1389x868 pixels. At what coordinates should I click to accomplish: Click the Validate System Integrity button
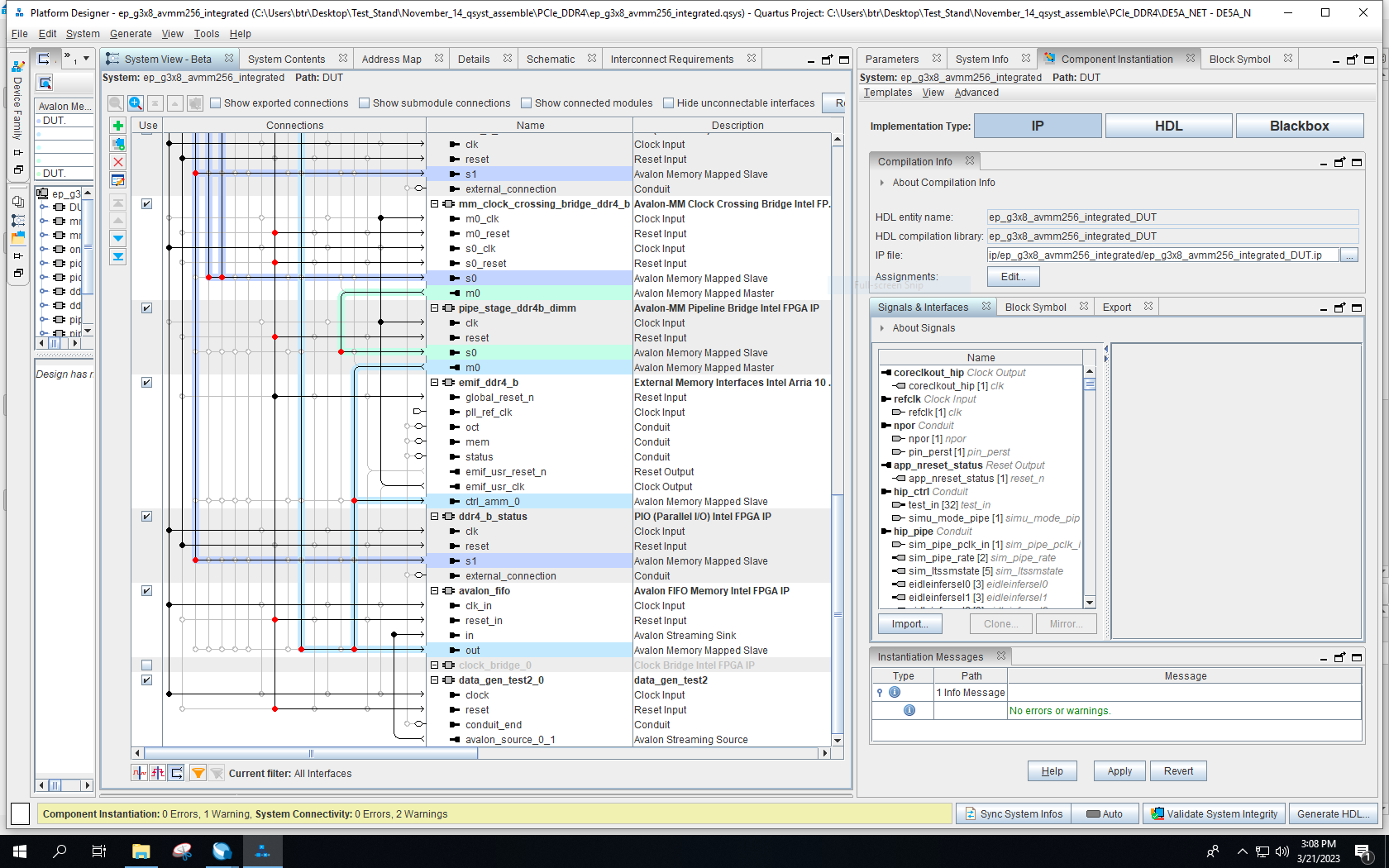click(1214, 814)
